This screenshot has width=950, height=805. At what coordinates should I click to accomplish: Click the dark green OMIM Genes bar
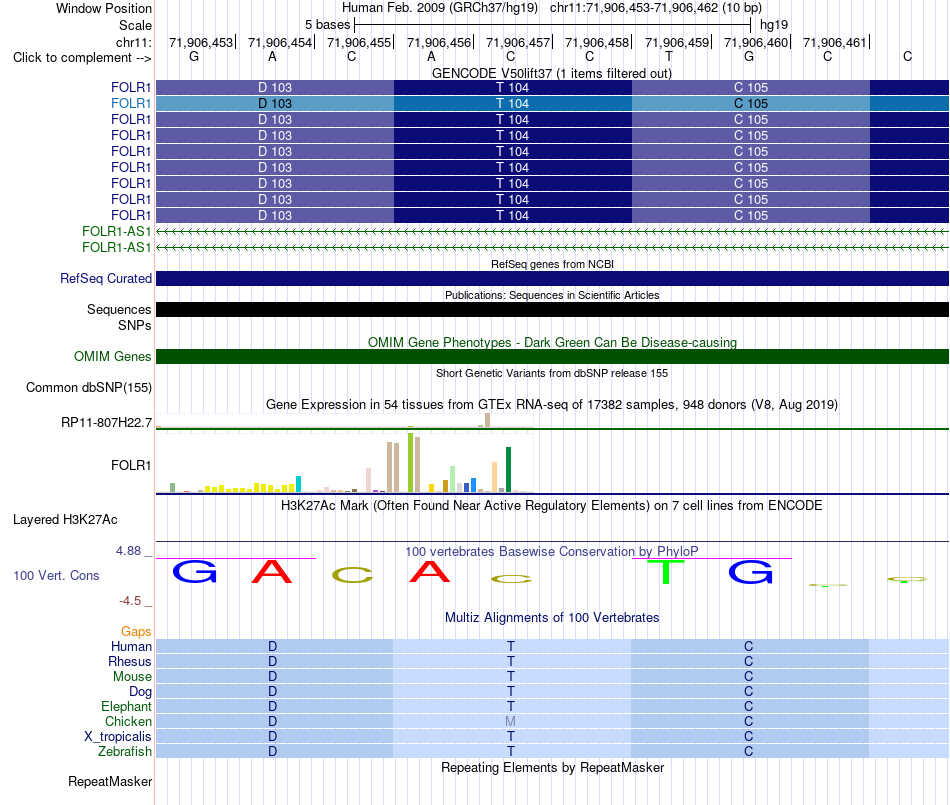[552, 356]
